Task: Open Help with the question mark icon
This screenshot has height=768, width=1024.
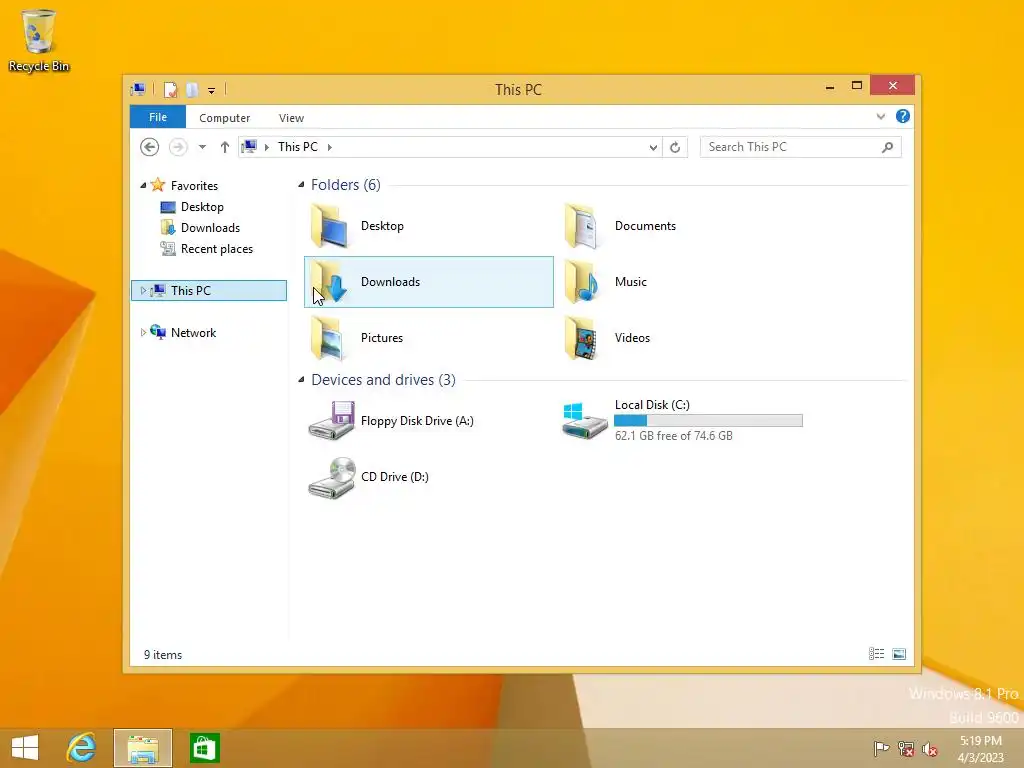Action: click(x=903, y=116)
